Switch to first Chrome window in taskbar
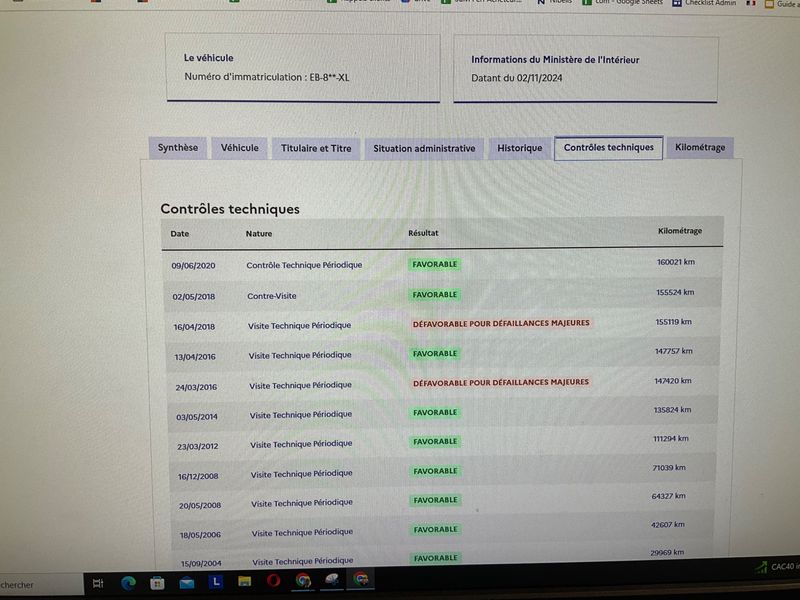Screen dimensions: 800x600 tap(303, 580)
